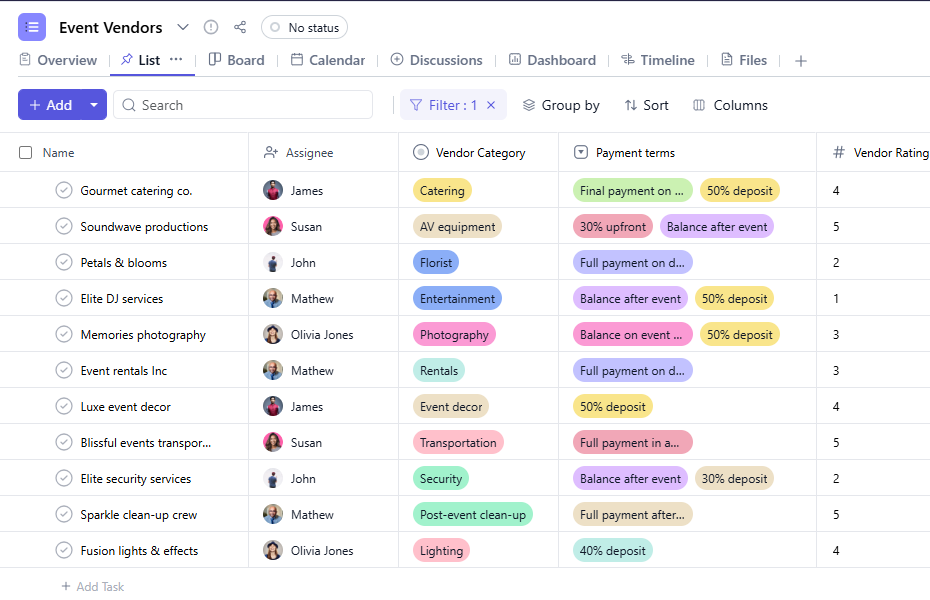
Task: Click the share icon beside Event Vendors
Action: (240, 27)
